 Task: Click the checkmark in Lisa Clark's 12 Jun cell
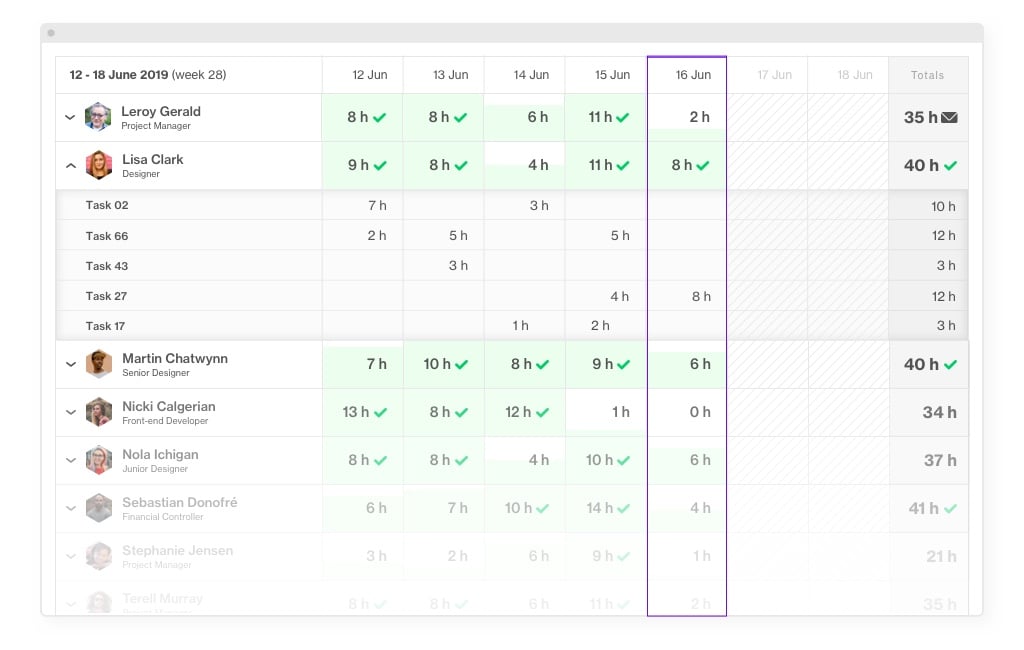click(x=379, y=166)
